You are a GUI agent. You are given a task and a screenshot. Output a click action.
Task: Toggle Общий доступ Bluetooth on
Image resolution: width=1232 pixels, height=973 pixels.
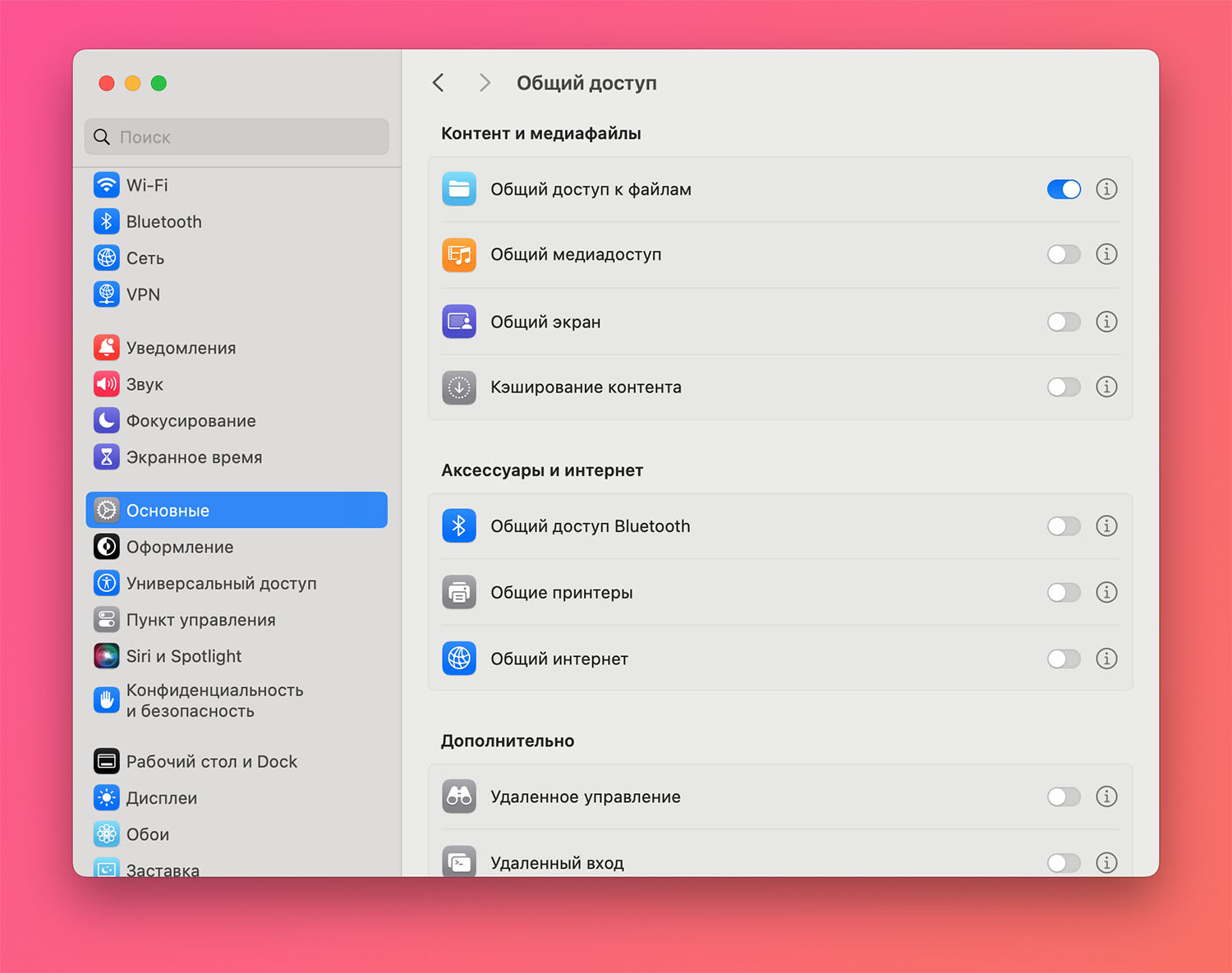1064,526
